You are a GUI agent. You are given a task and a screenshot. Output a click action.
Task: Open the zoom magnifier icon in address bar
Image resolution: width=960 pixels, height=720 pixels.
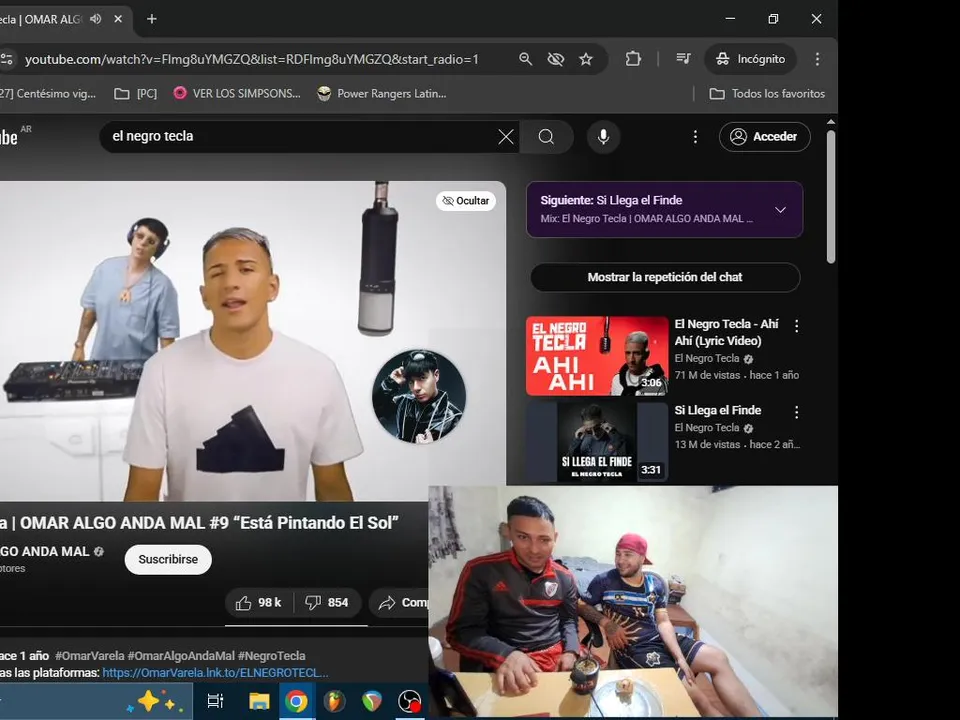pyautogui.click(x=525, y=59)
